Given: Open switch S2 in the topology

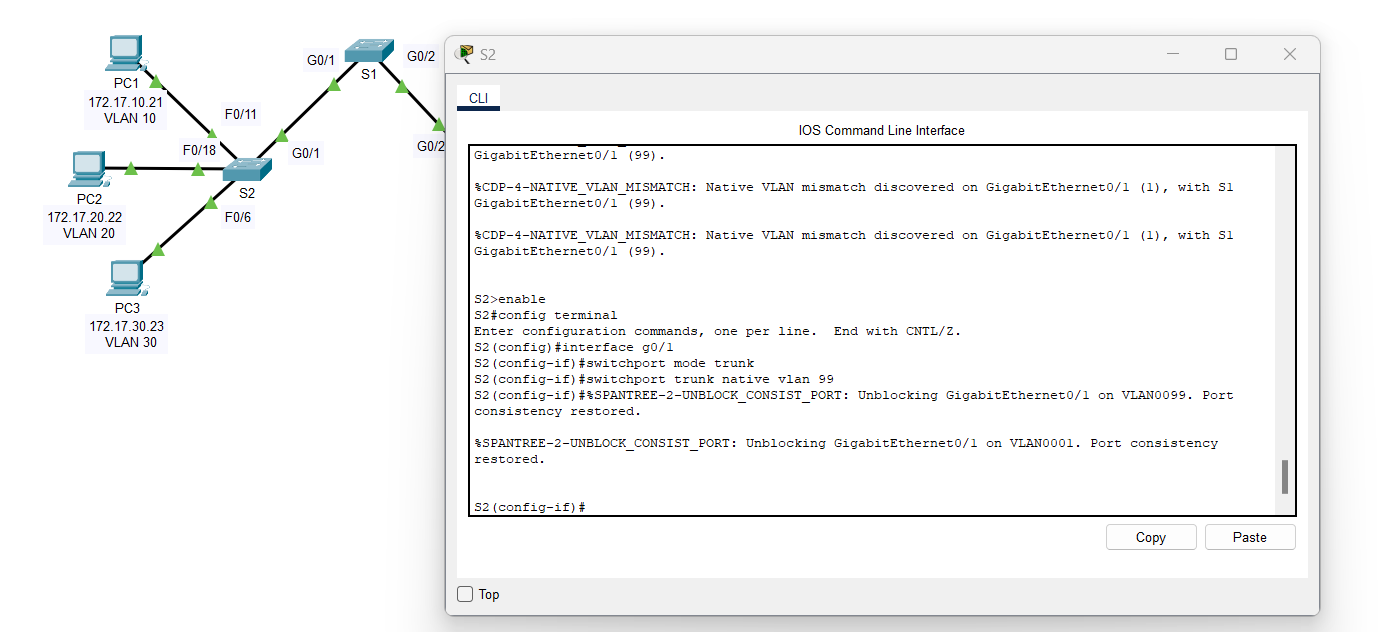Looking at the screenshot, I should coord(246,168).
